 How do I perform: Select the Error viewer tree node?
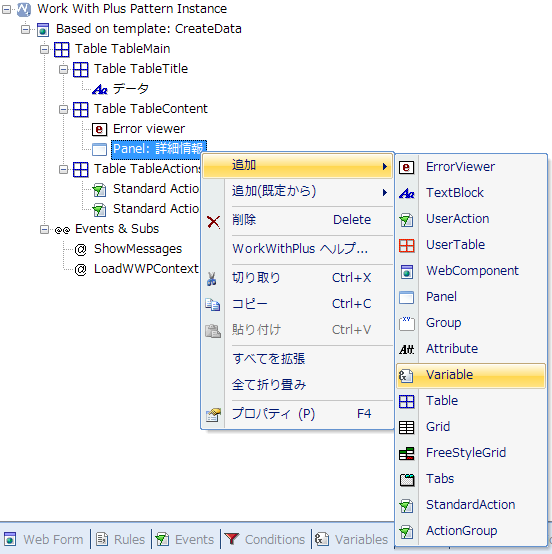149,129
